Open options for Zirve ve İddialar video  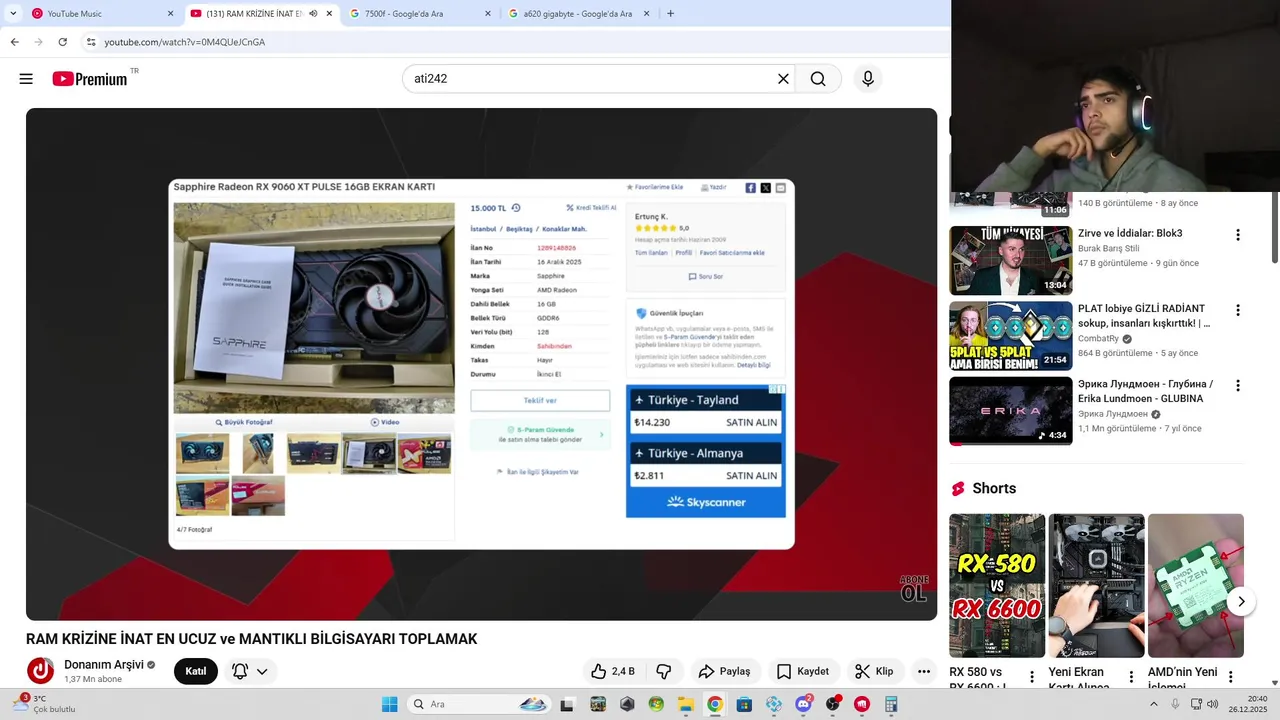pos(1238,235)
